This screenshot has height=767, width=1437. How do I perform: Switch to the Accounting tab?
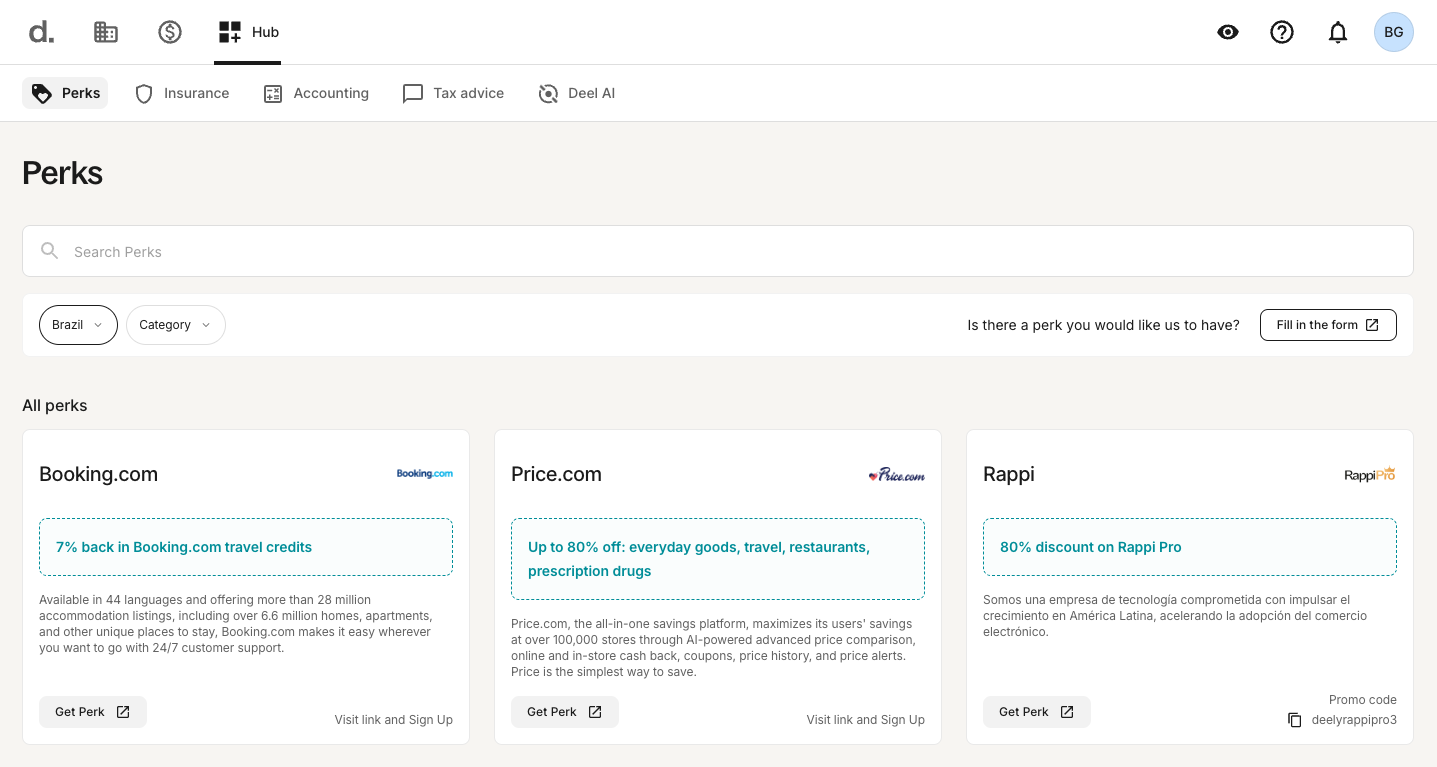pos(316,93)
